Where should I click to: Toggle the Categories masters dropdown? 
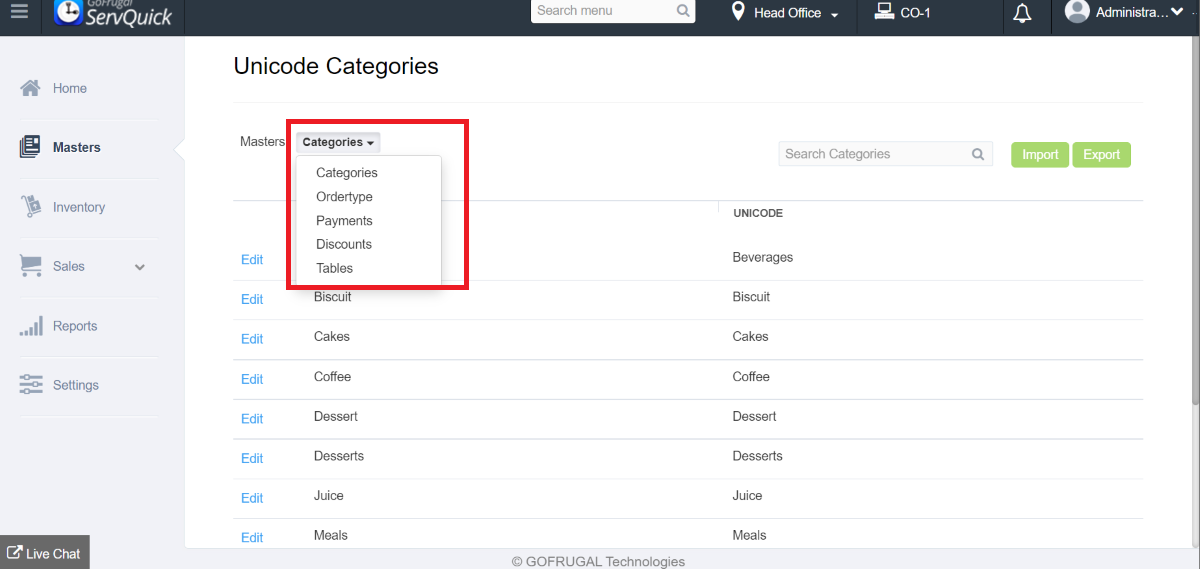tap(338, 143)
